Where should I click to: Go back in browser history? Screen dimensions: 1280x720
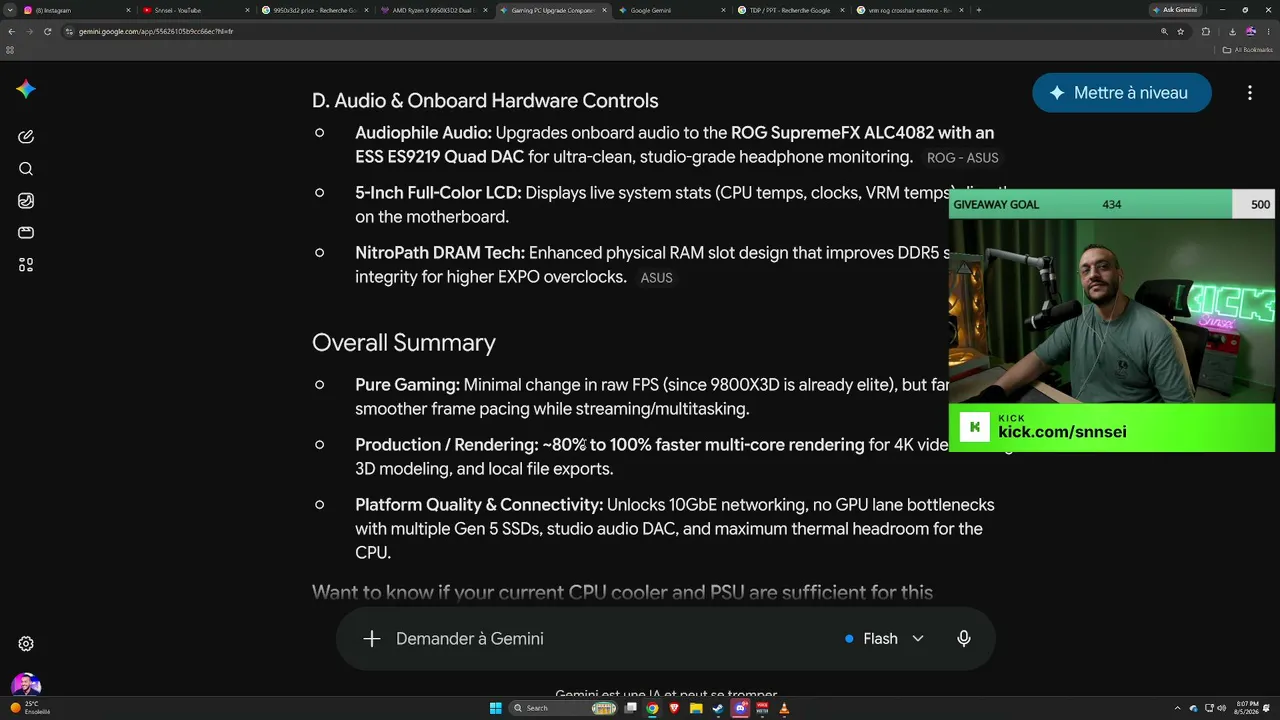click(x=11, y=31)
